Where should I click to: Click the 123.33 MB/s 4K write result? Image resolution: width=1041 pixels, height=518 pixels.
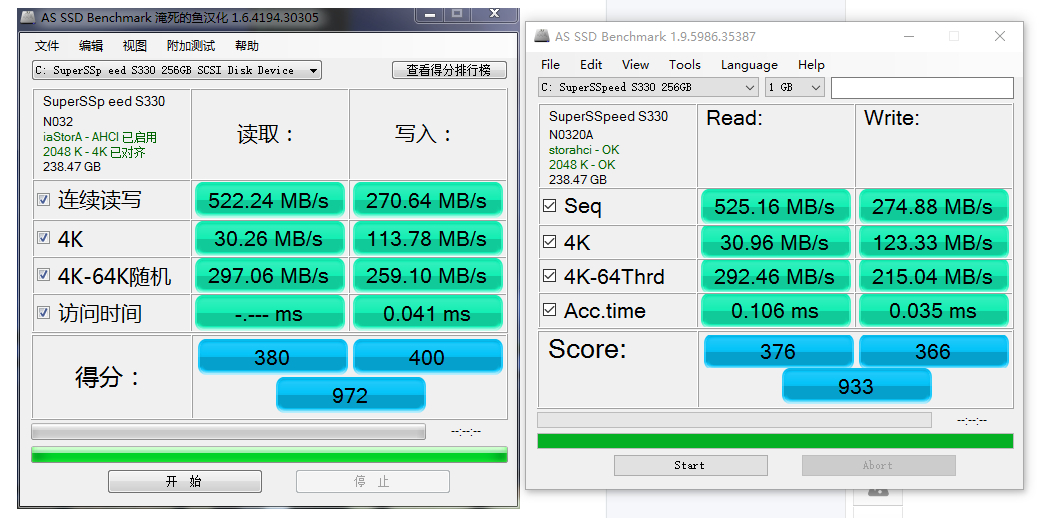point(933,242)
